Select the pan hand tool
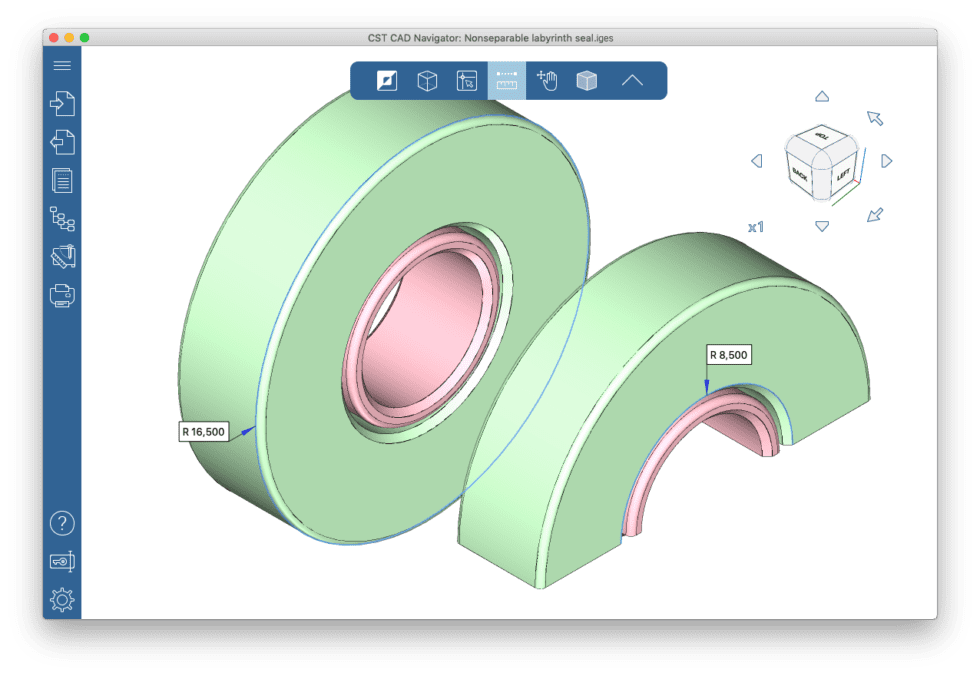980x676 pixels. coord(547,81)
